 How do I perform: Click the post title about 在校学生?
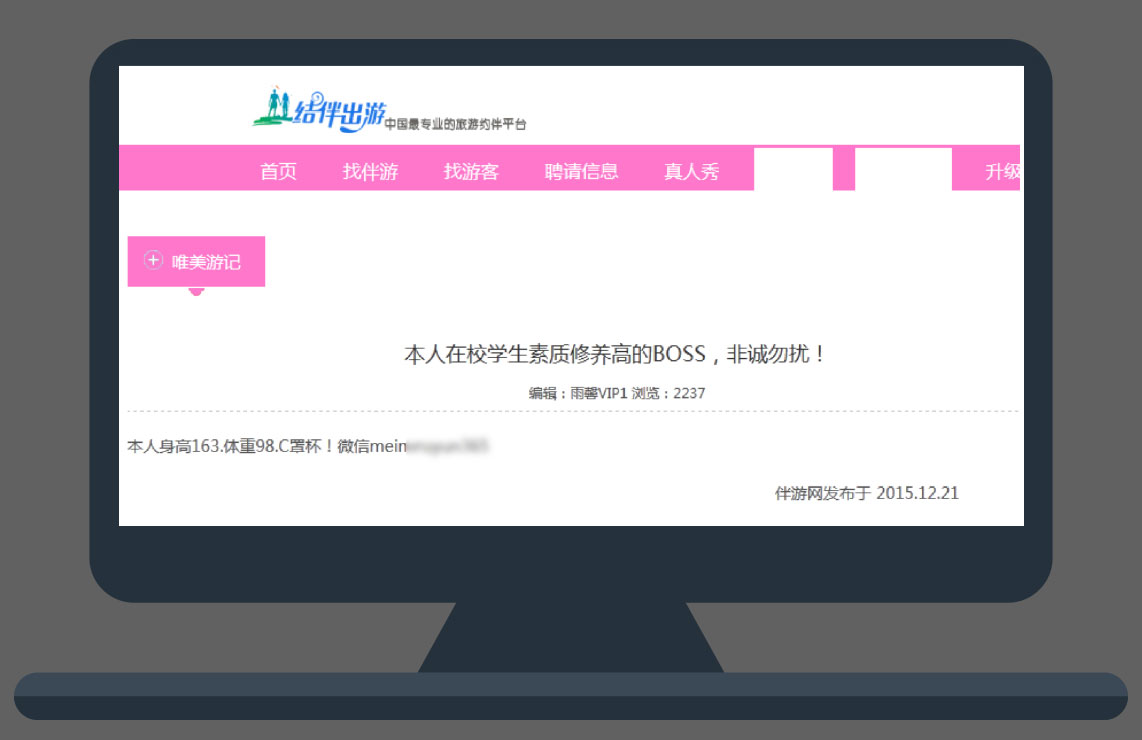point(616,354)
